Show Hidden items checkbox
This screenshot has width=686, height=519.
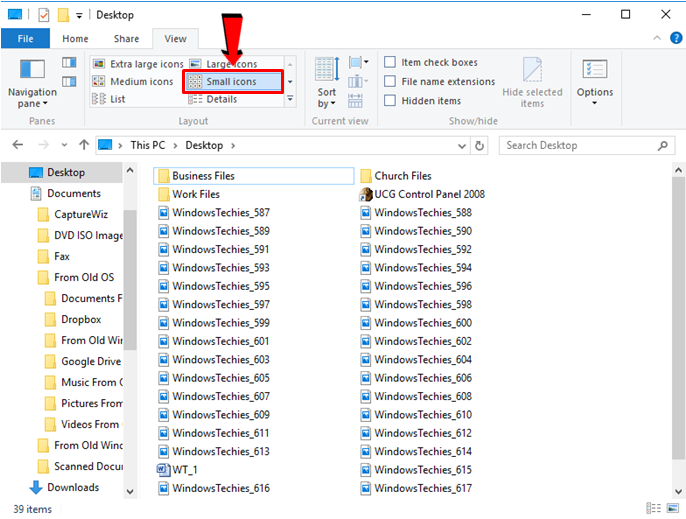[390, 101]
